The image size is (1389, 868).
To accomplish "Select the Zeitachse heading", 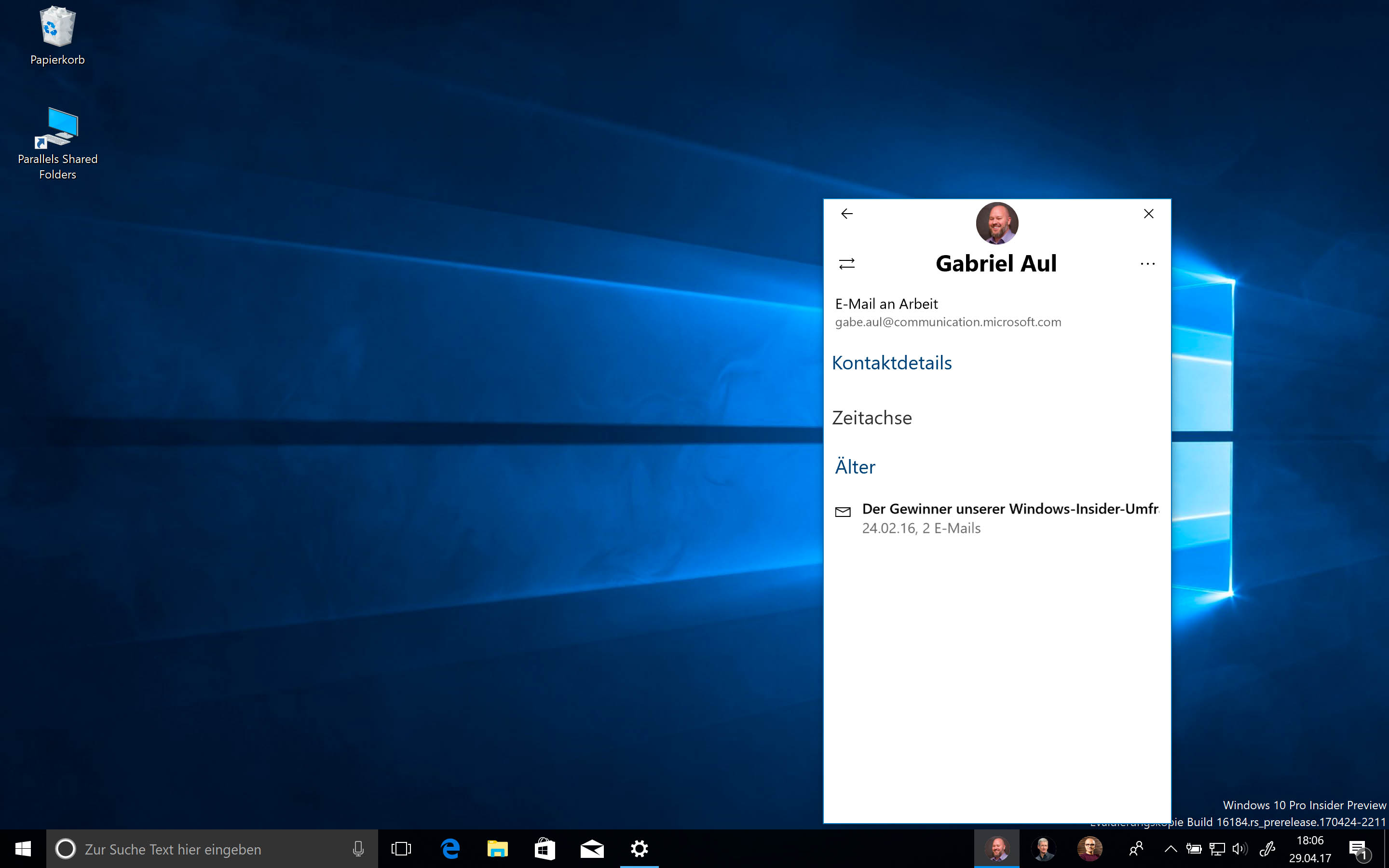I will pos(872,417).
